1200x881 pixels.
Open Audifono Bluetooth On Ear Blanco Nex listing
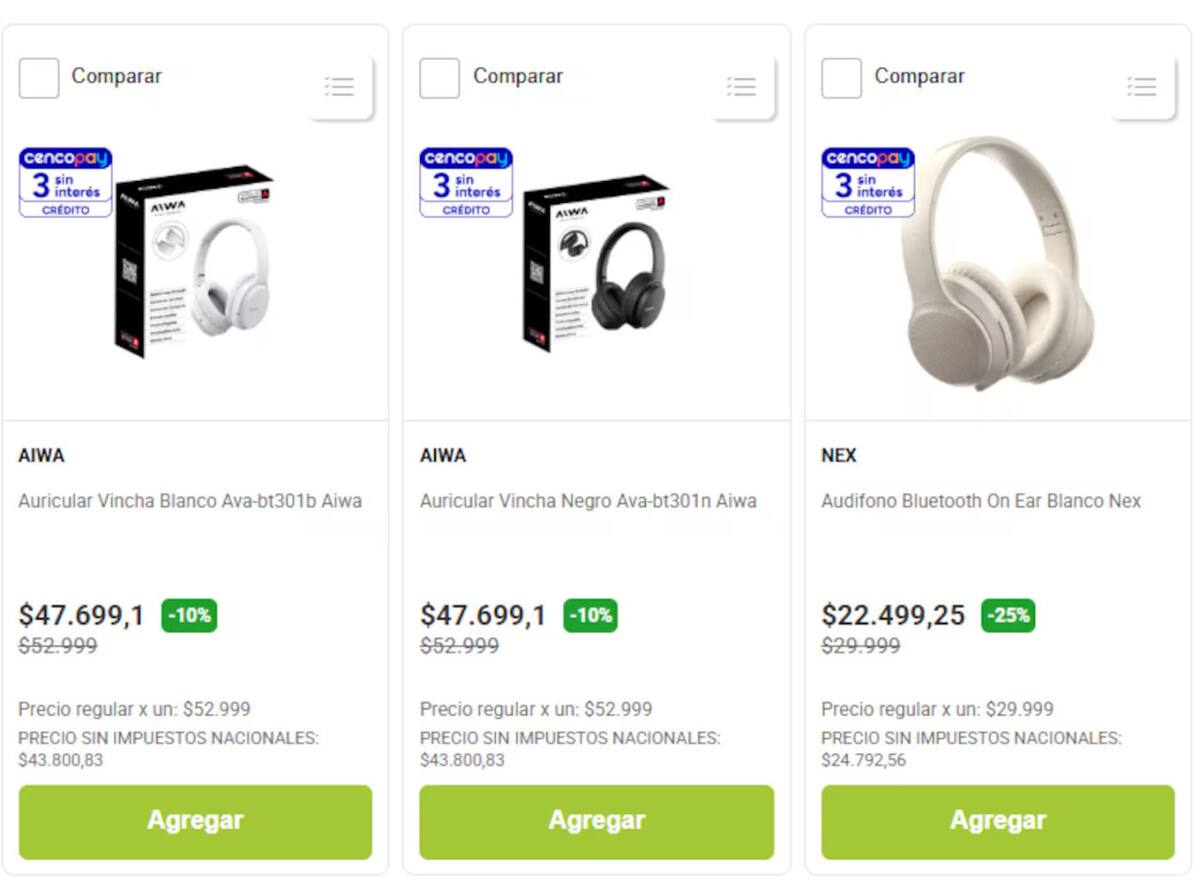(982, 501)
